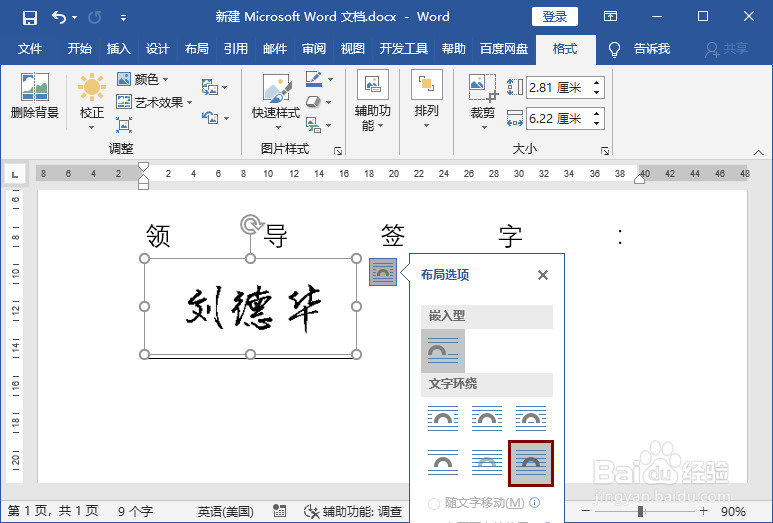
Task: Choose the Tight text wrapping option
Action: 487,418
